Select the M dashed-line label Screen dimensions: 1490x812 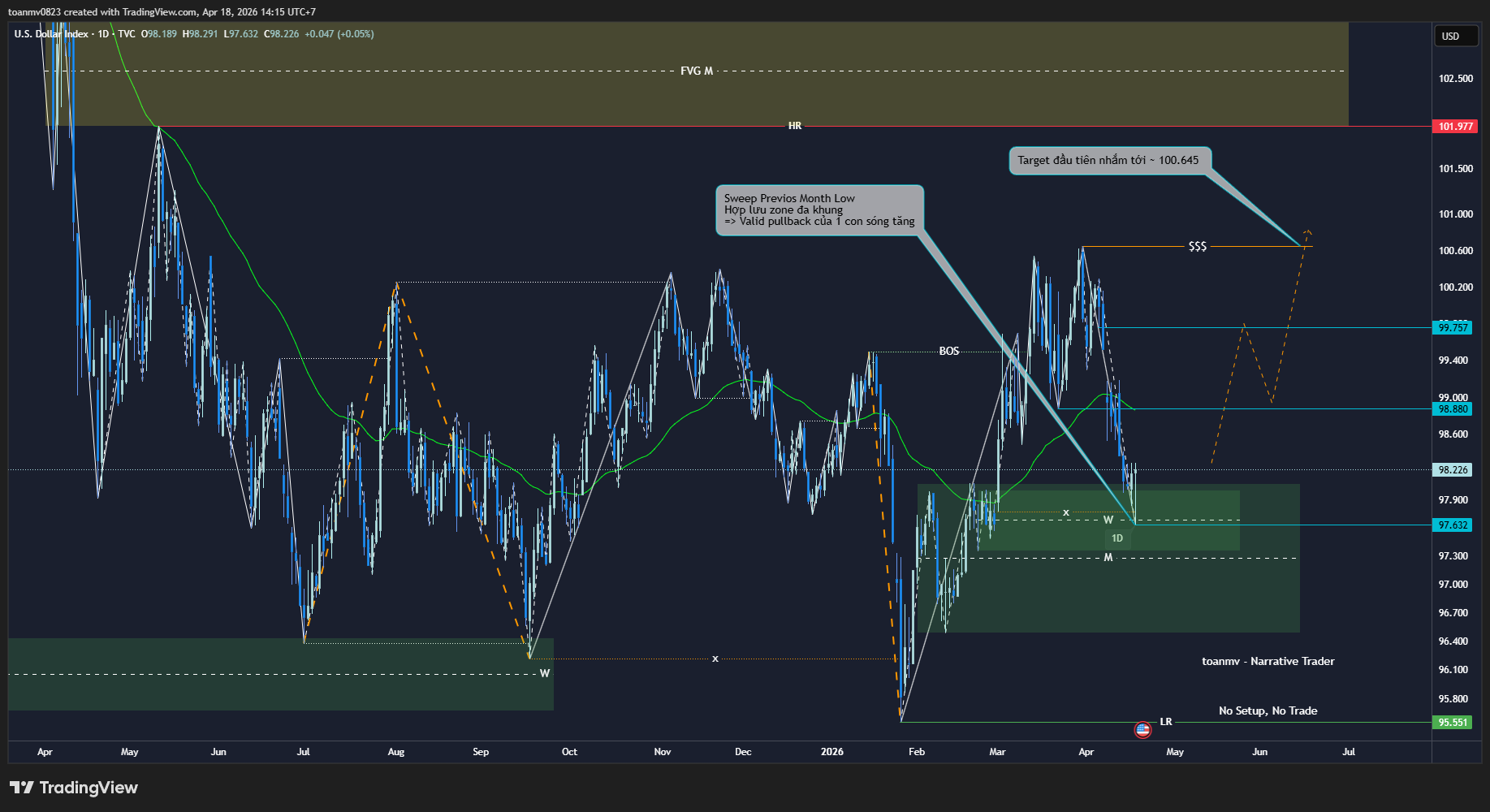(x=1108, y=558)
